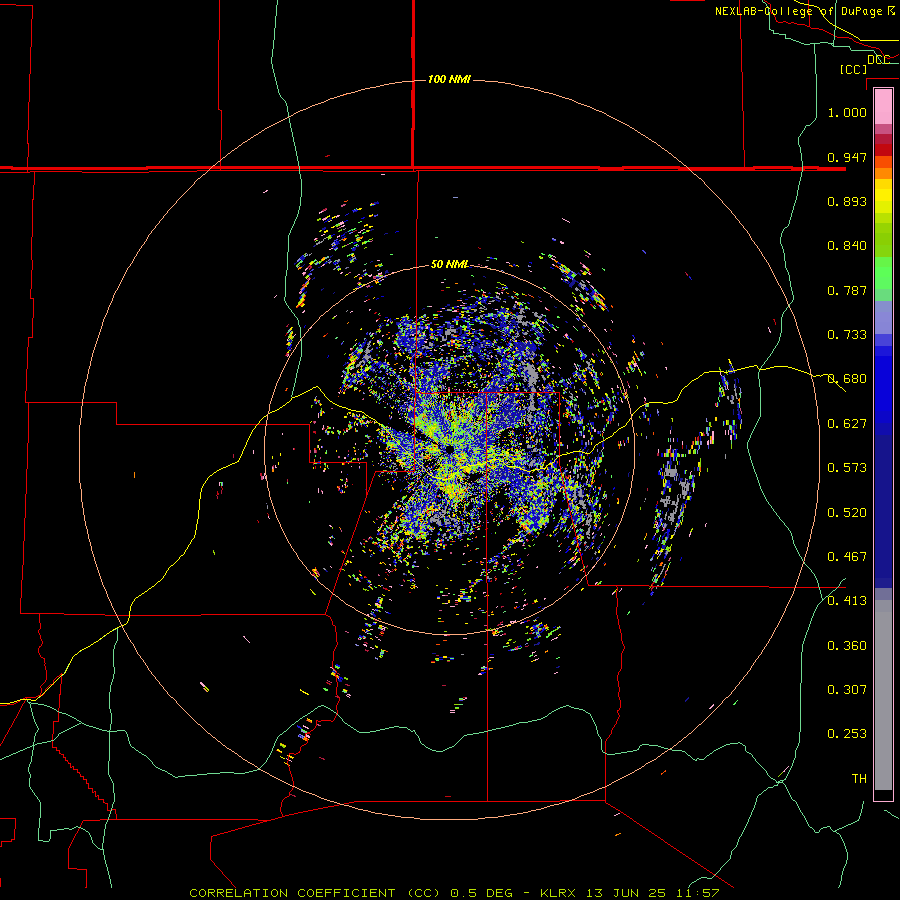
Task: Click the 0.467 scale value
Action: [x=847, y=557]
